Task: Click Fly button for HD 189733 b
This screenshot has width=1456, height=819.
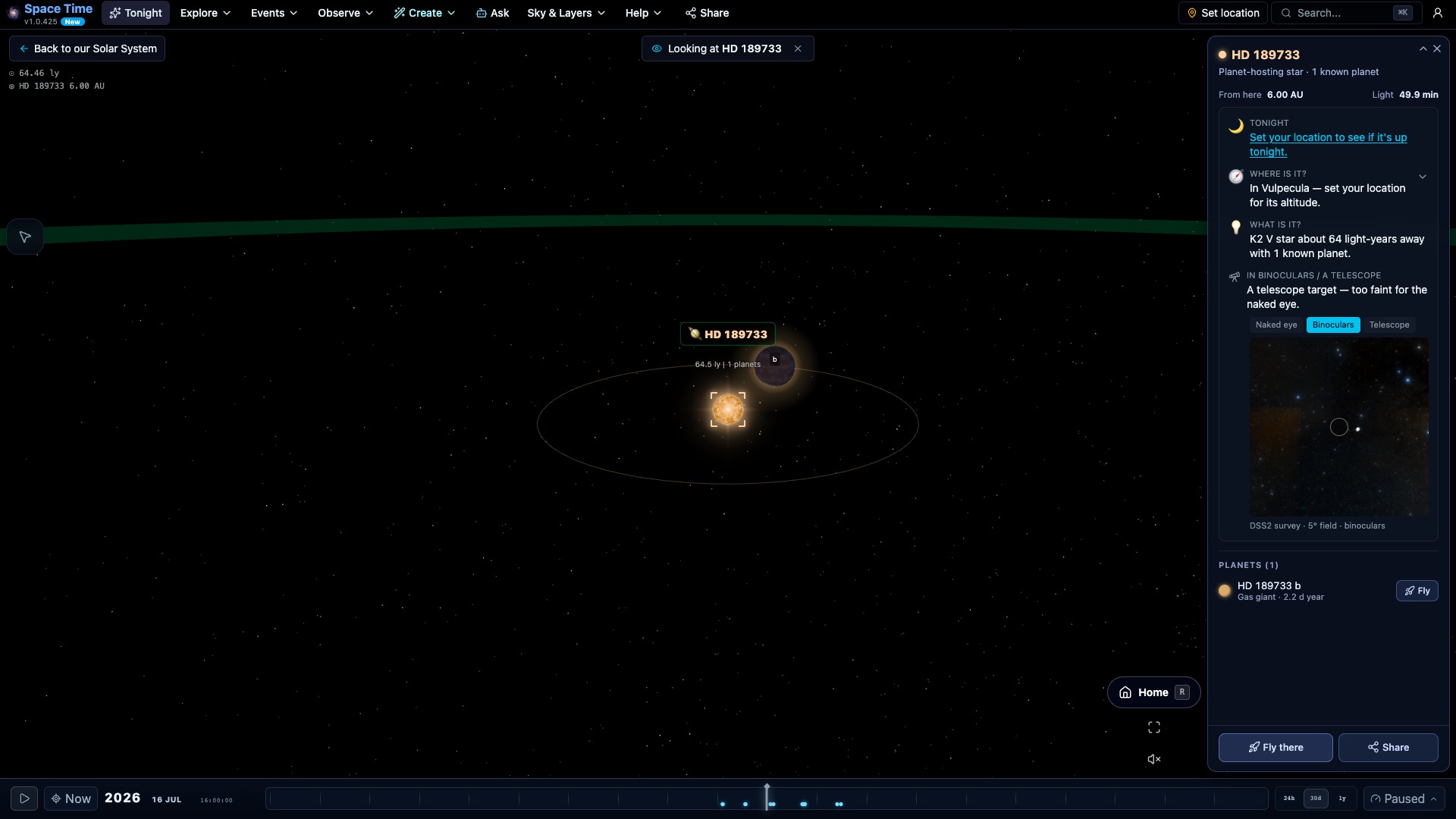Action: (x=1417, y=591)
